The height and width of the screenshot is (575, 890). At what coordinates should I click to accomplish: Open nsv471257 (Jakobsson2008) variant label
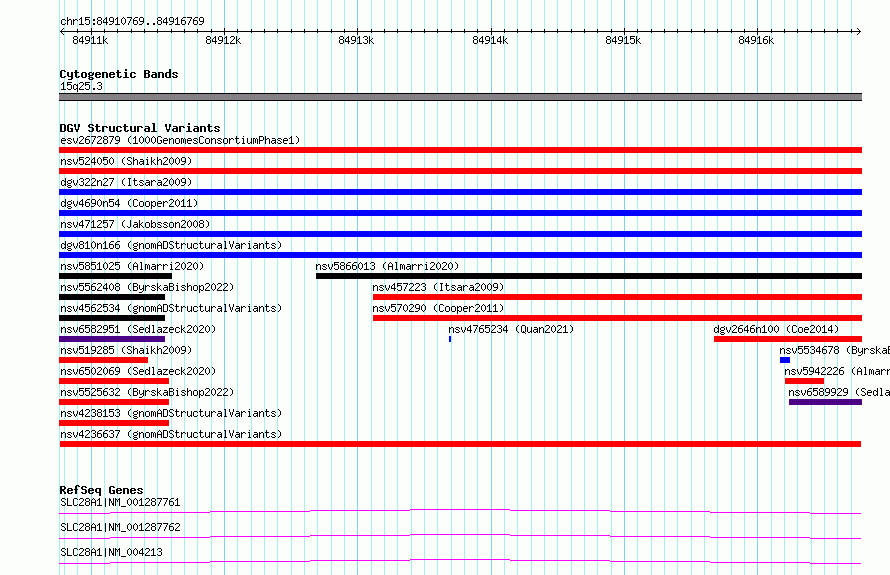135,224
